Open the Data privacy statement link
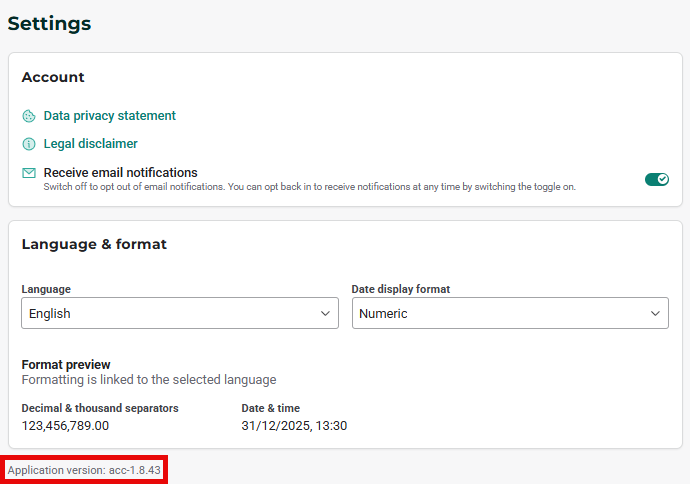This screenshot has height=484, width=690. [x=109, y=116]
